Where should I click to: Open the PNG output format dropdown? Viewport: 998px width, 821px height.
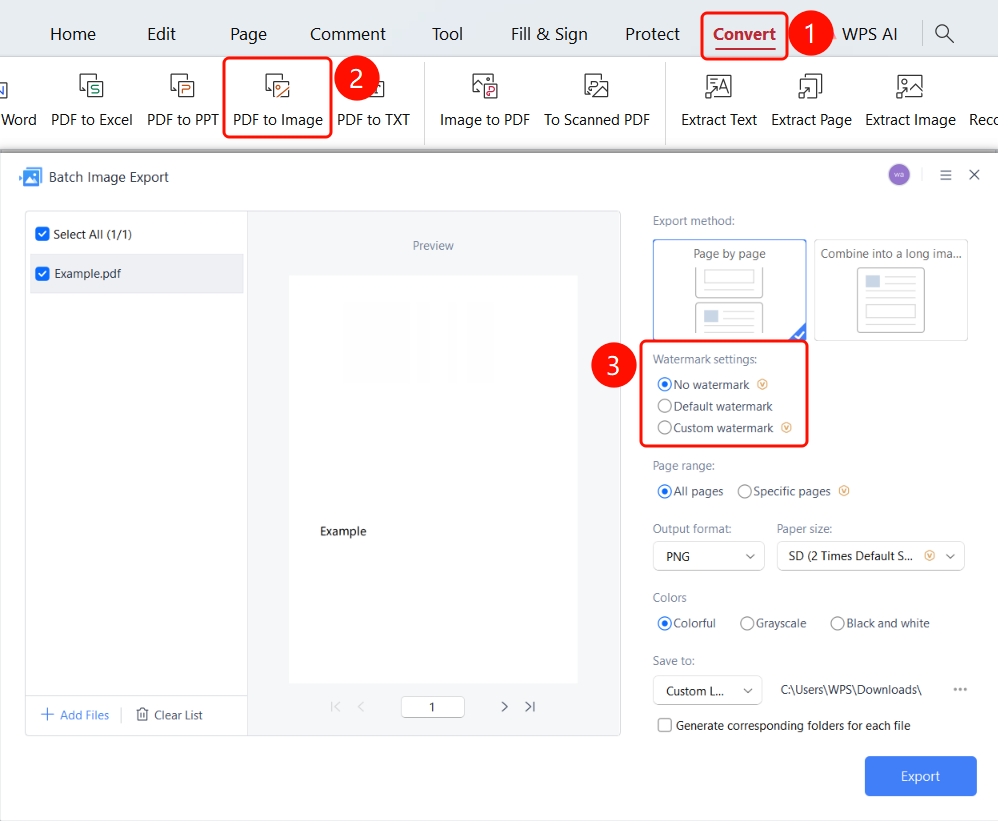[708, 556]
